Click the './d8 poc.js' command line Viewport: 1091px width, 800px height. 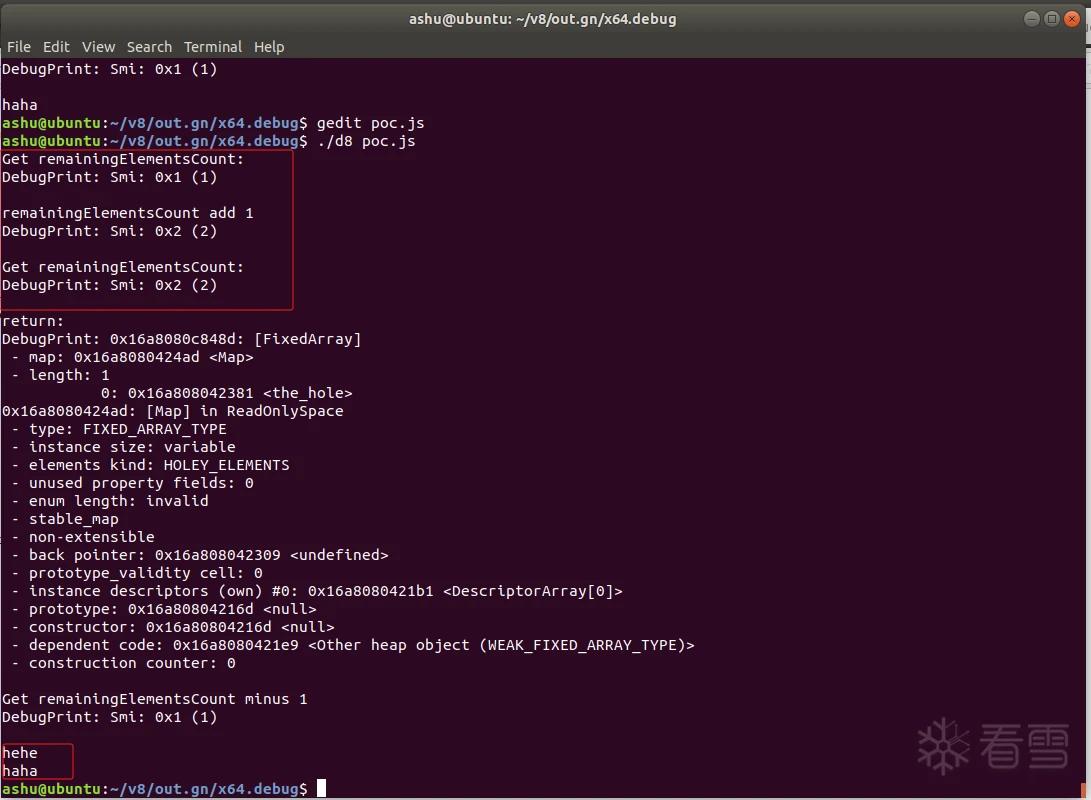[366, 141]
